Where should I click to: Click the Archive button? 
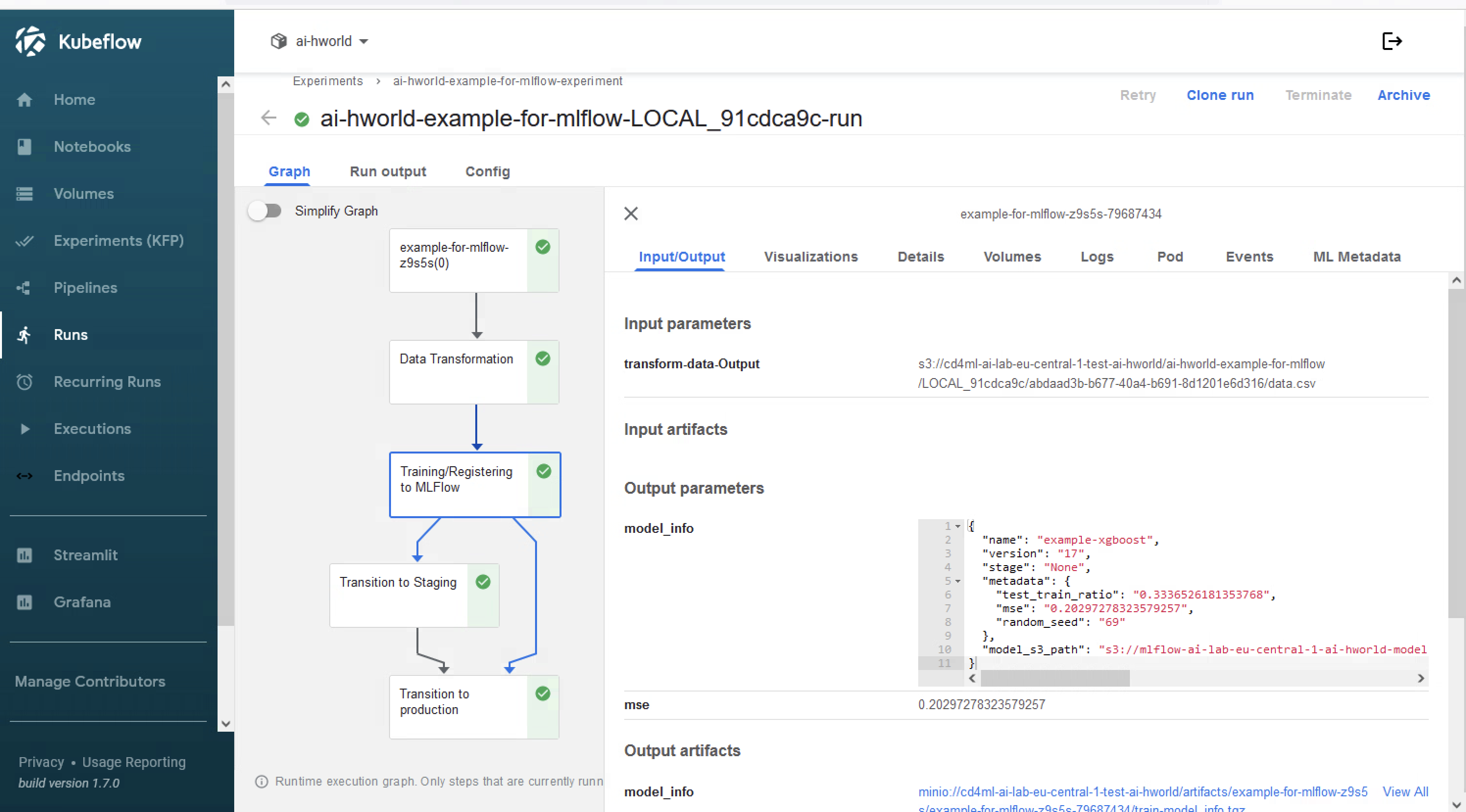[x=1403, y=95]
